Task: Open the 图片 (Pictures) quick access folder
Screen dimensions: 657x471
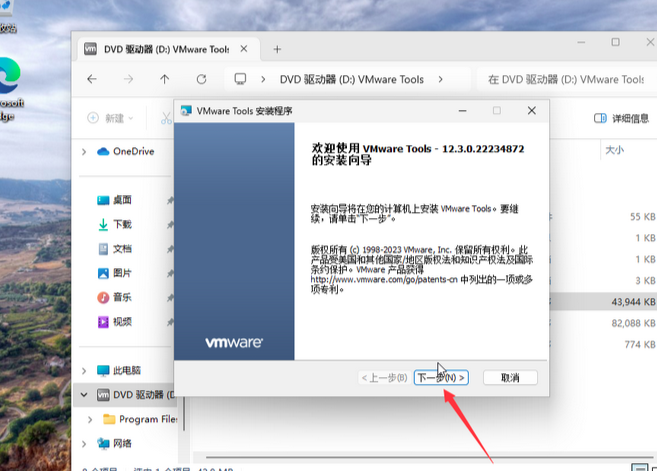Action: 121,273
